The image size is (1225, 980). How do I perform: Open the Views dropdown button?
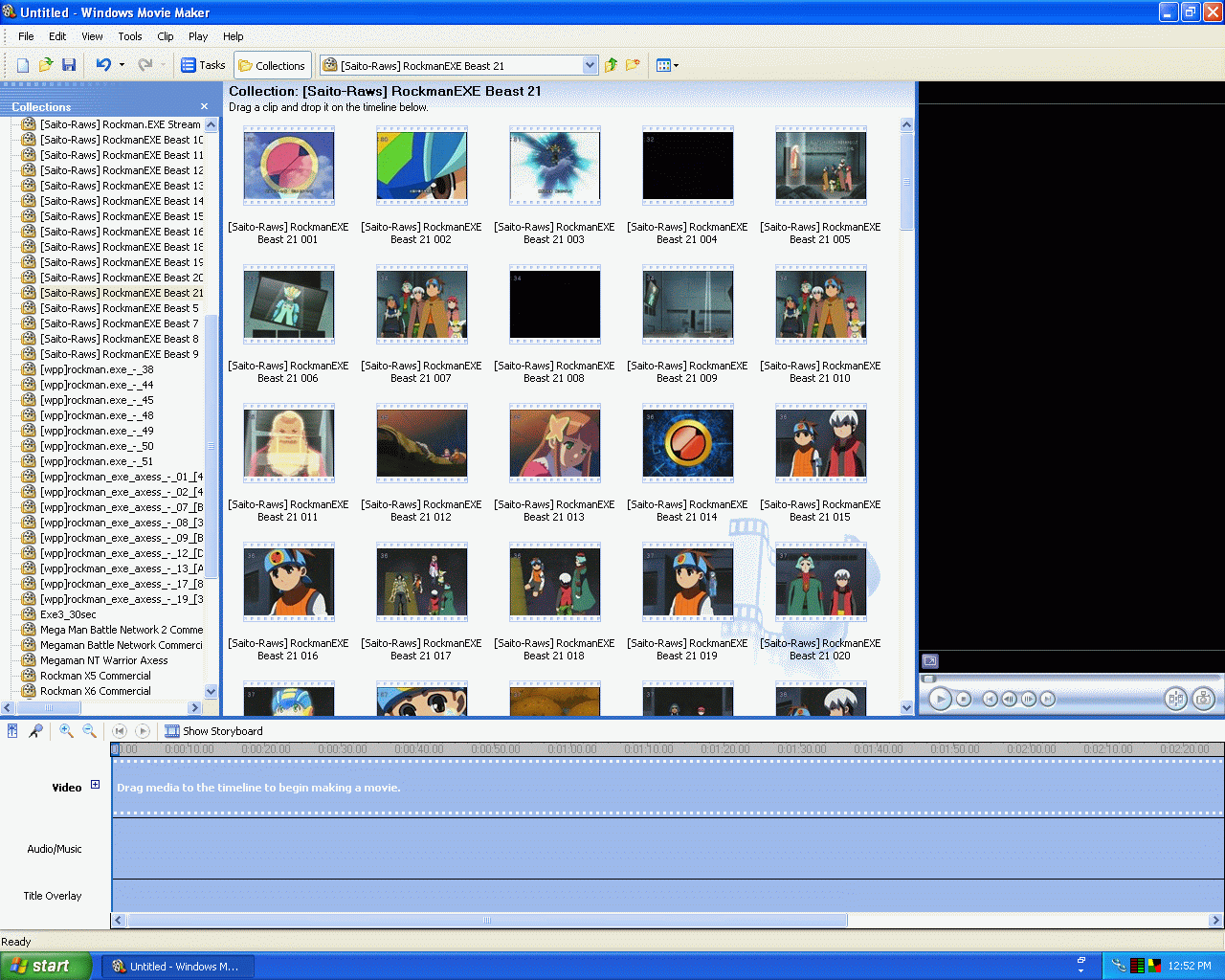667,65
